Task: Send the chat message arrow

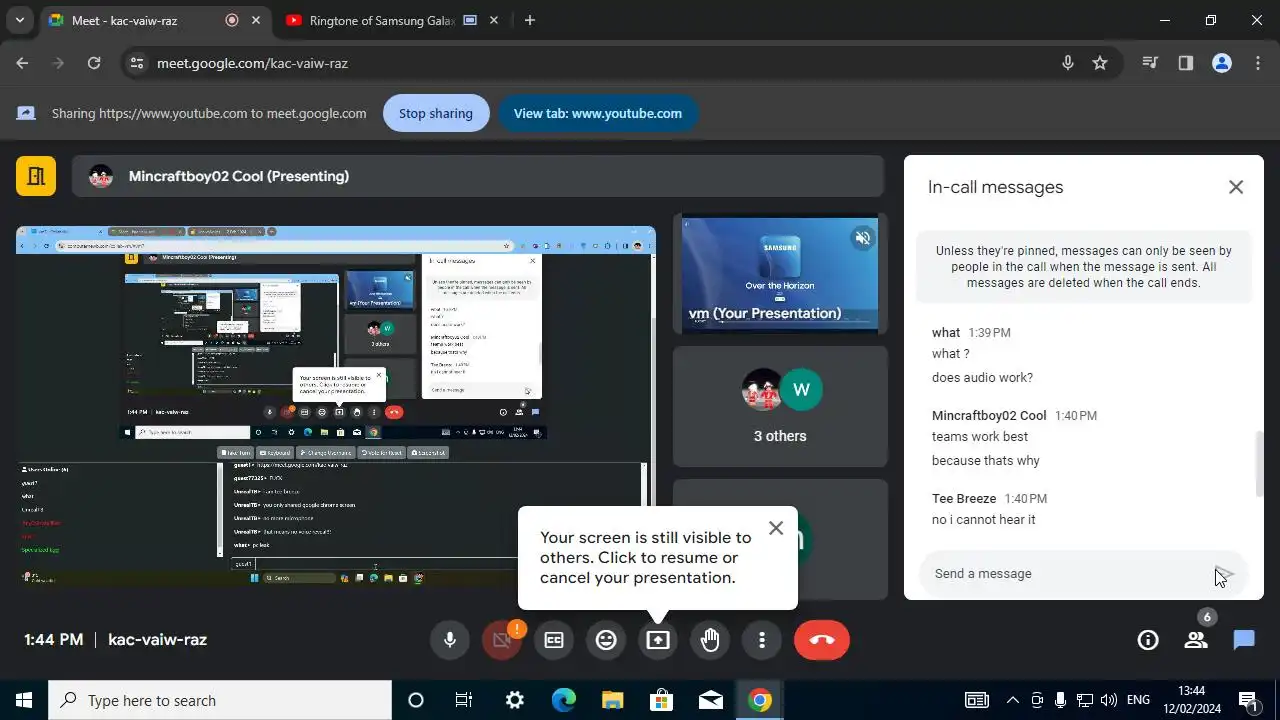Action: [x=1225, y=574]
